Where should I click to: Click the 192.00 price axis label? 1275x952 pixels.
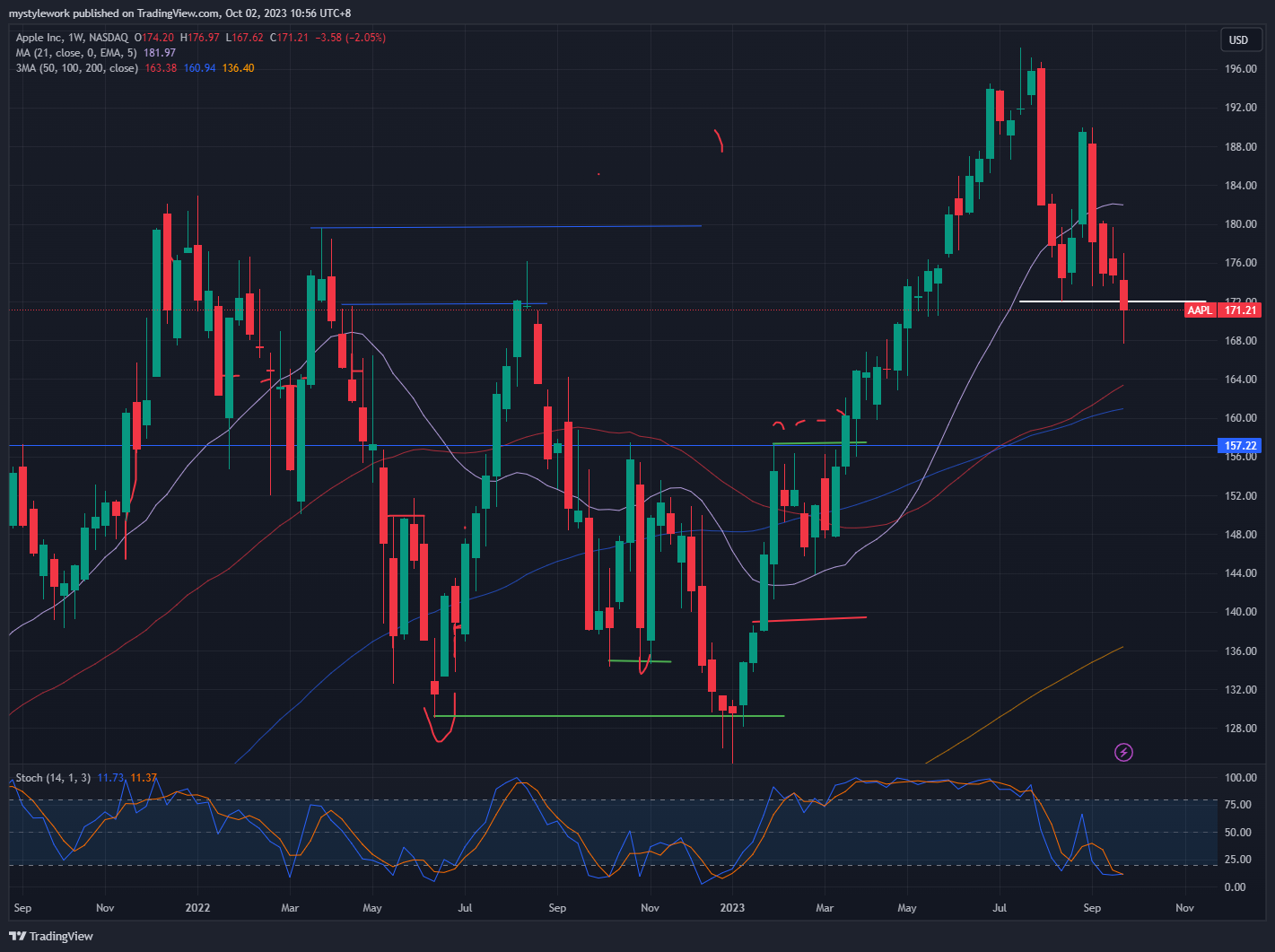point(1241,108)
